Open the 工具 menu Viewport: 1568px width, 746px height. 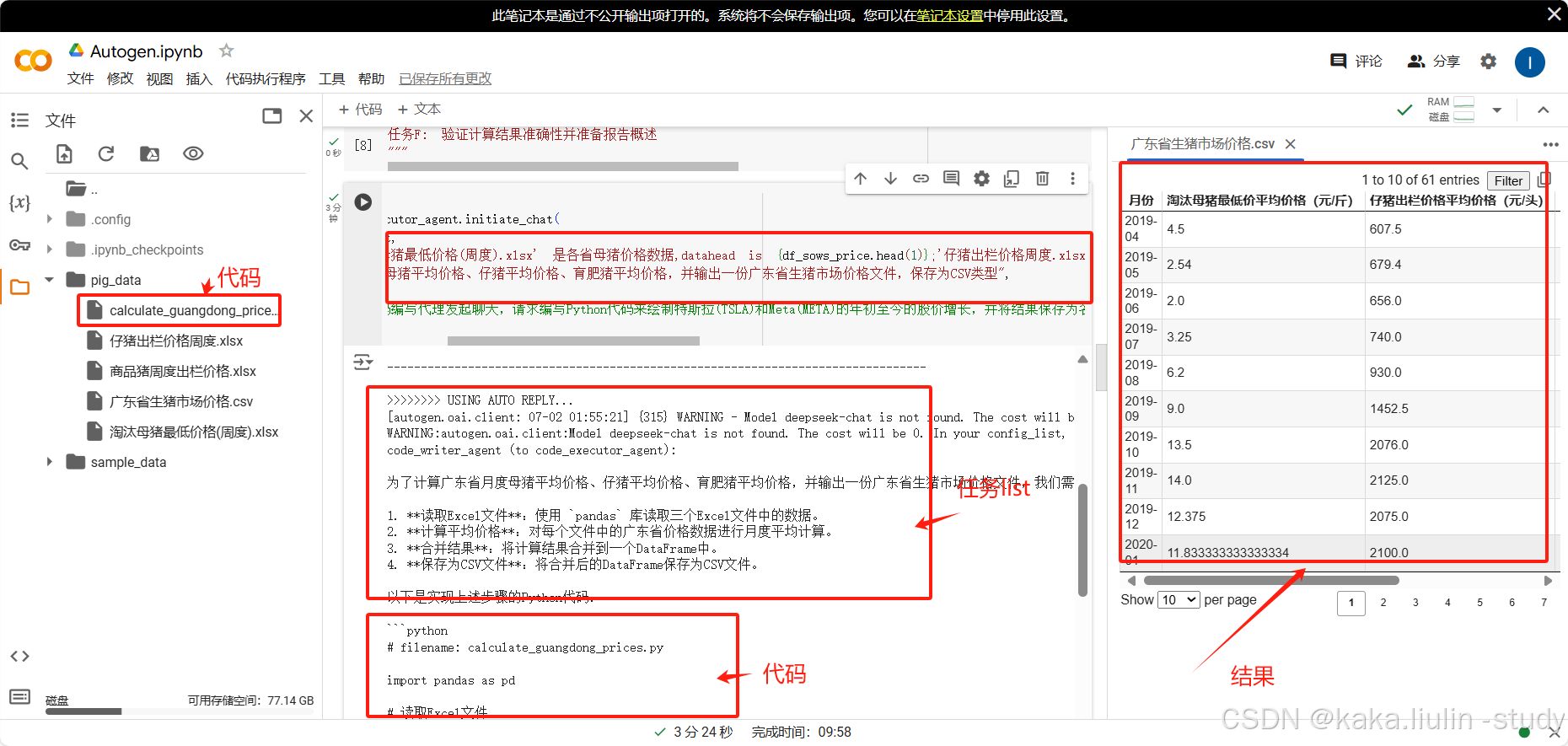pos(331,78)
